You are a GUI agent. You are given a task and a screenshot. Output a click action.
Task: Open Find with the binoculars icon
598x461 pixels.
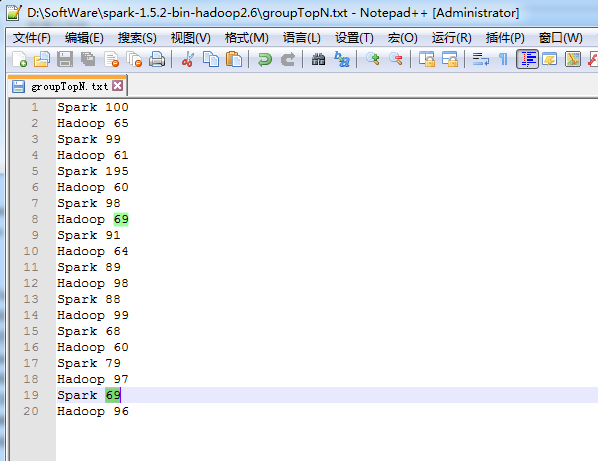pyautogui.click(x=318, y=59)
